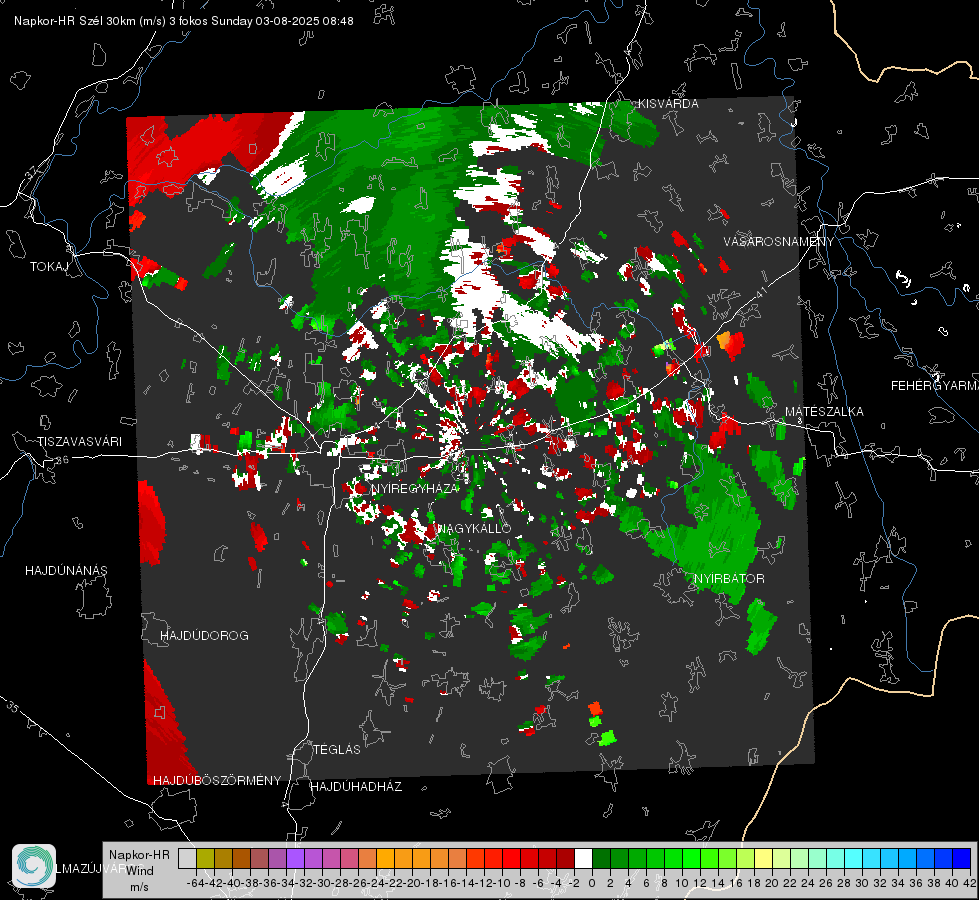The image size is (979, 900).
Task: Click the olive swatch next to grey
Action: [x=205, y=859]
